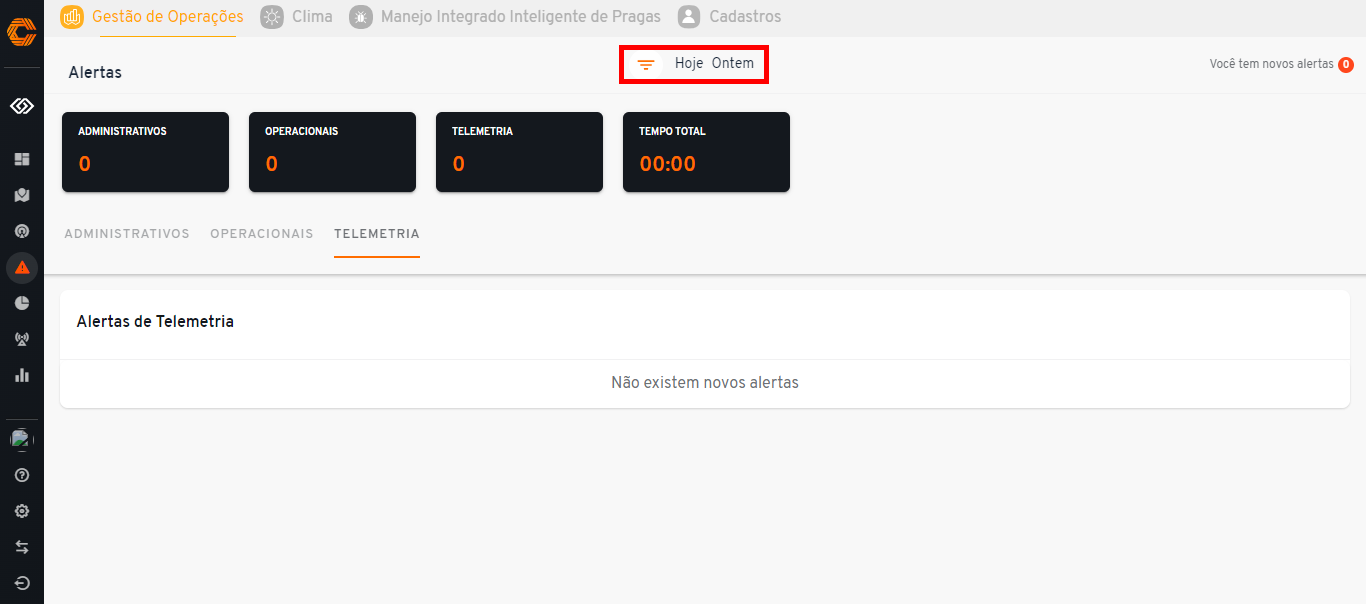
Task: Click the pest bug icon for Manejo Integrado
Action: pyautogui.click(x=361, y=16)
